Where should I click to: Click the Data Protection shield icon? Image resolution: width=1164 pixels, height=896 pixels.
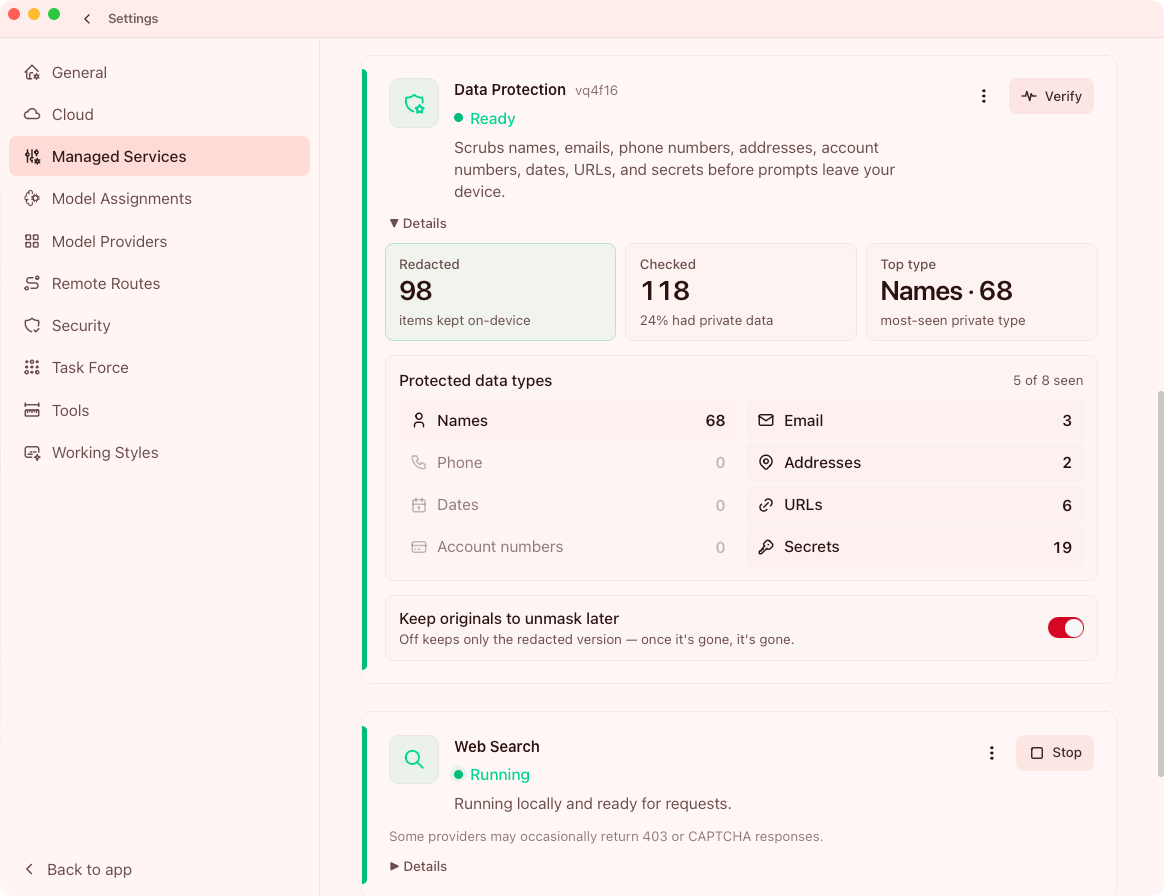tap(414, 103)
